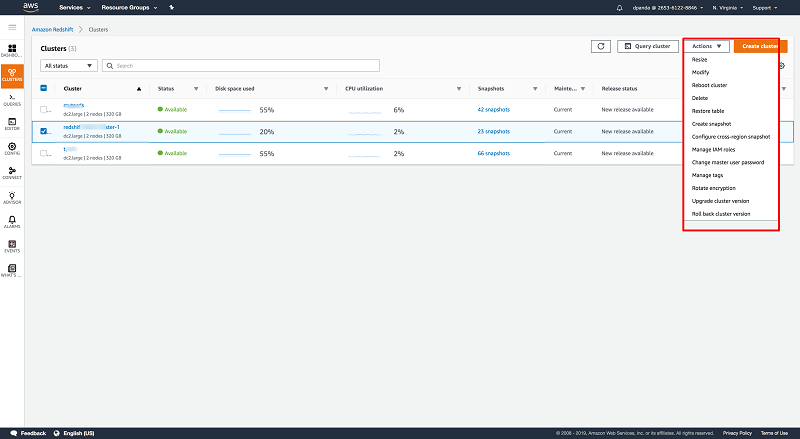Sort by the Cluster column arrow

(139, 89)
